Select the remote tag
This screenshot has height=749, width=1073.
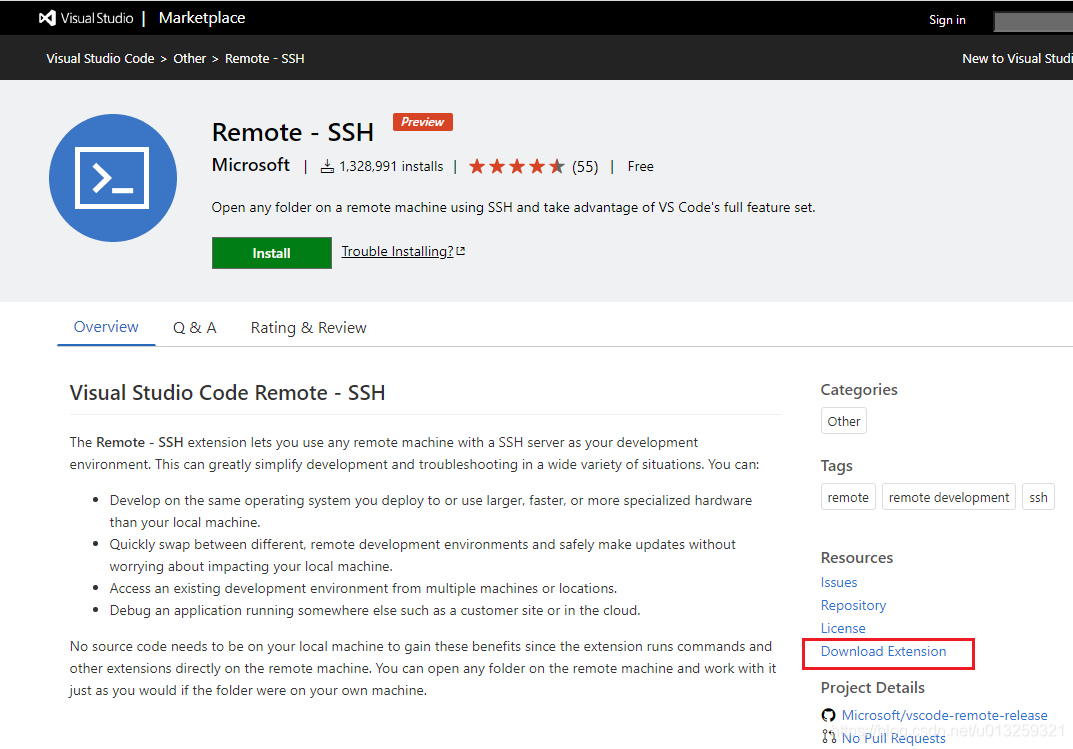[x=848, y=497]
